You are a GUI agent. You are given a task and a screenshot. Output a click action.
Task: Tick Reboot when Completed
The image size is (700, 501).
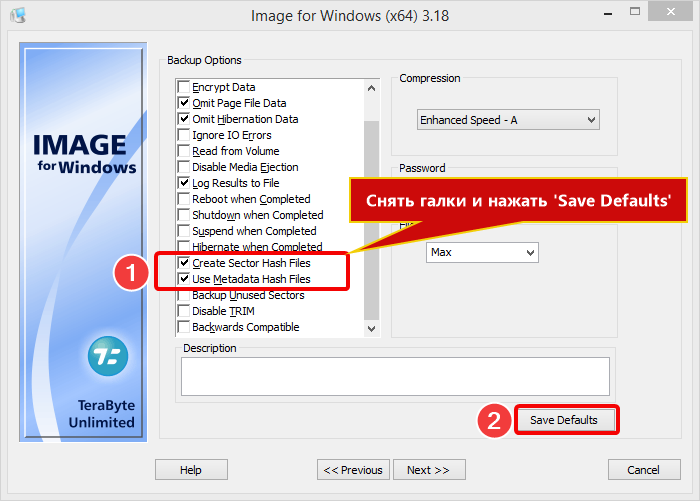[x=183, y=199]
